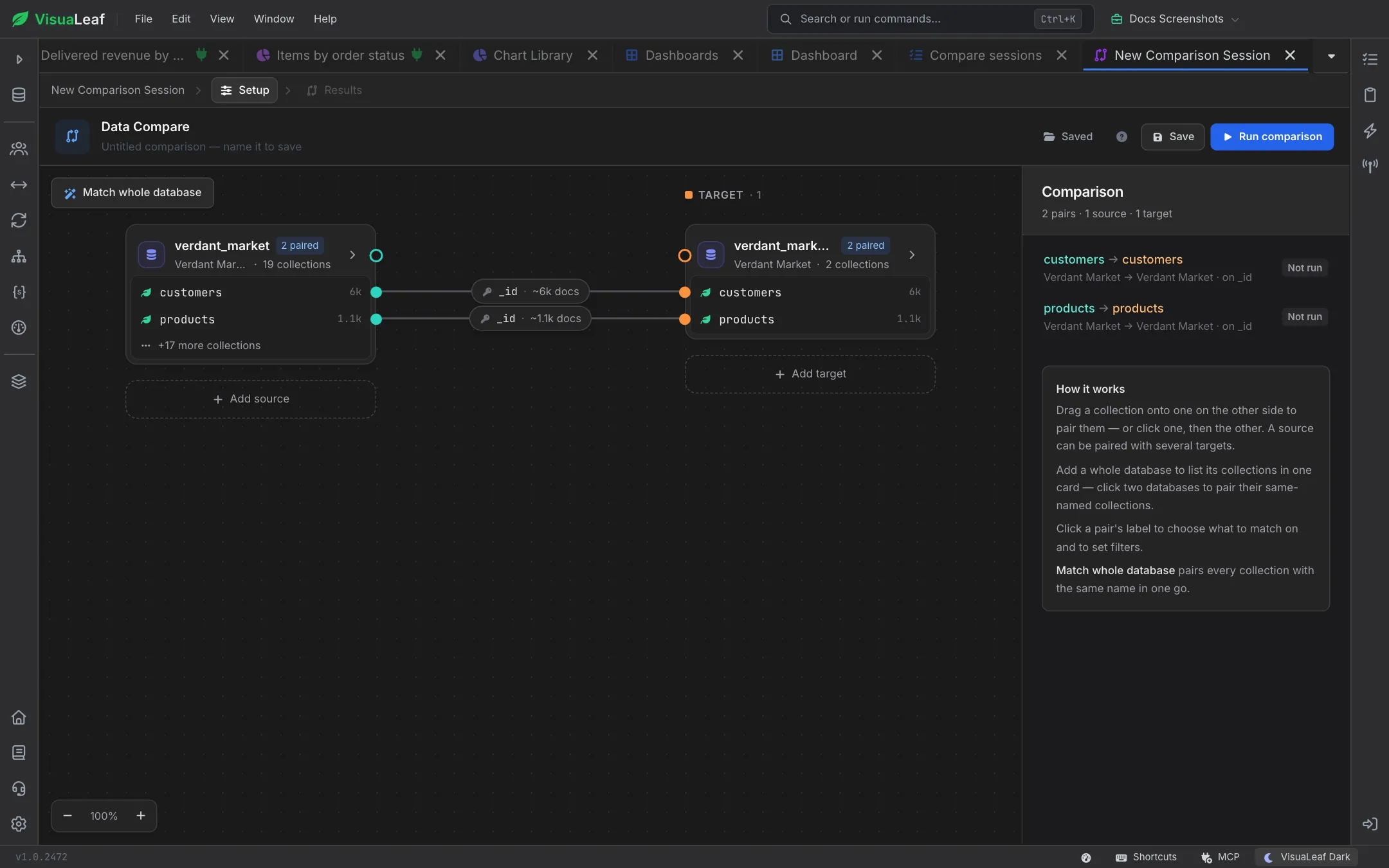The image size is (1389, 868).
Task: Click the Run comparison button
Action: [x=1272, y=137]
